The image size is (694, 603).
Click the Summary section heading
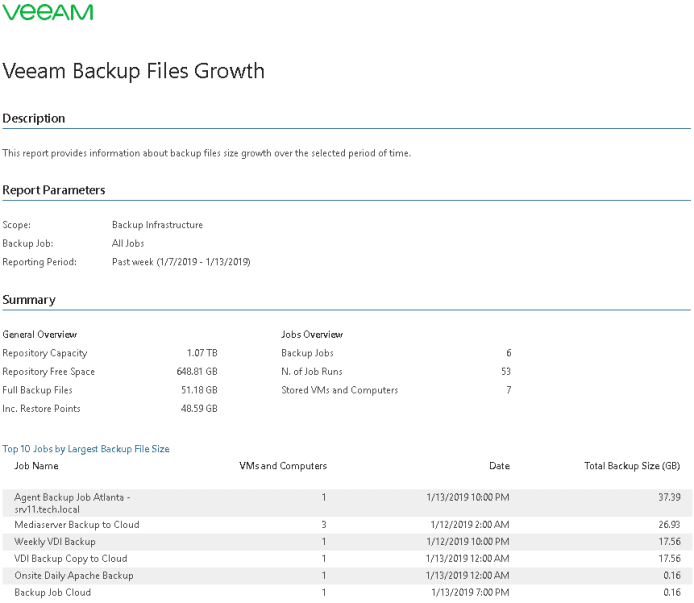[x=29, y=300]
